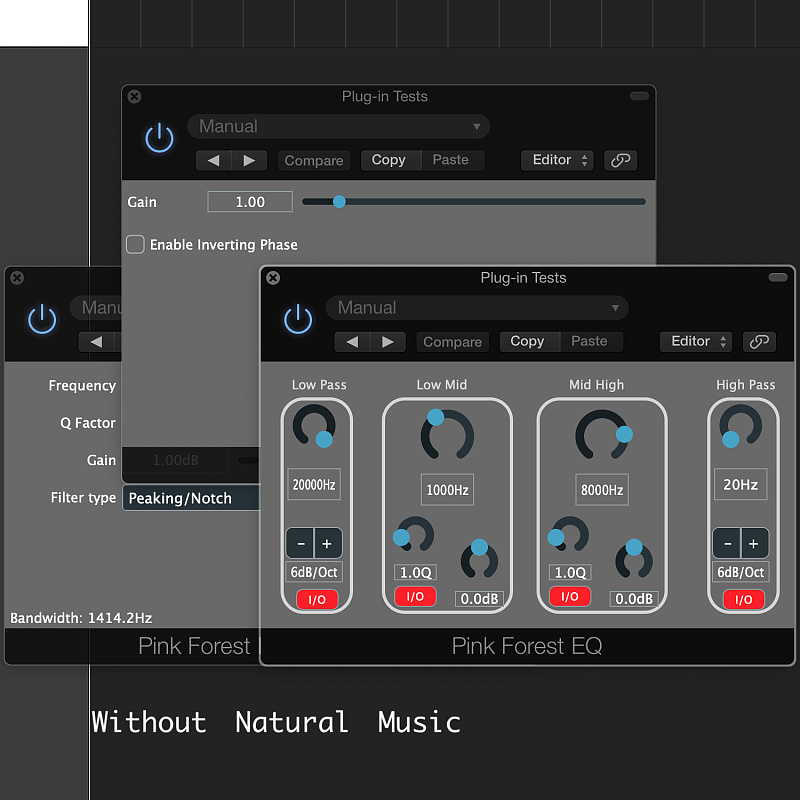800x800 pixels.
Task: Open Manual preset dropdown in left filter window
Action: tap(96, 308)
